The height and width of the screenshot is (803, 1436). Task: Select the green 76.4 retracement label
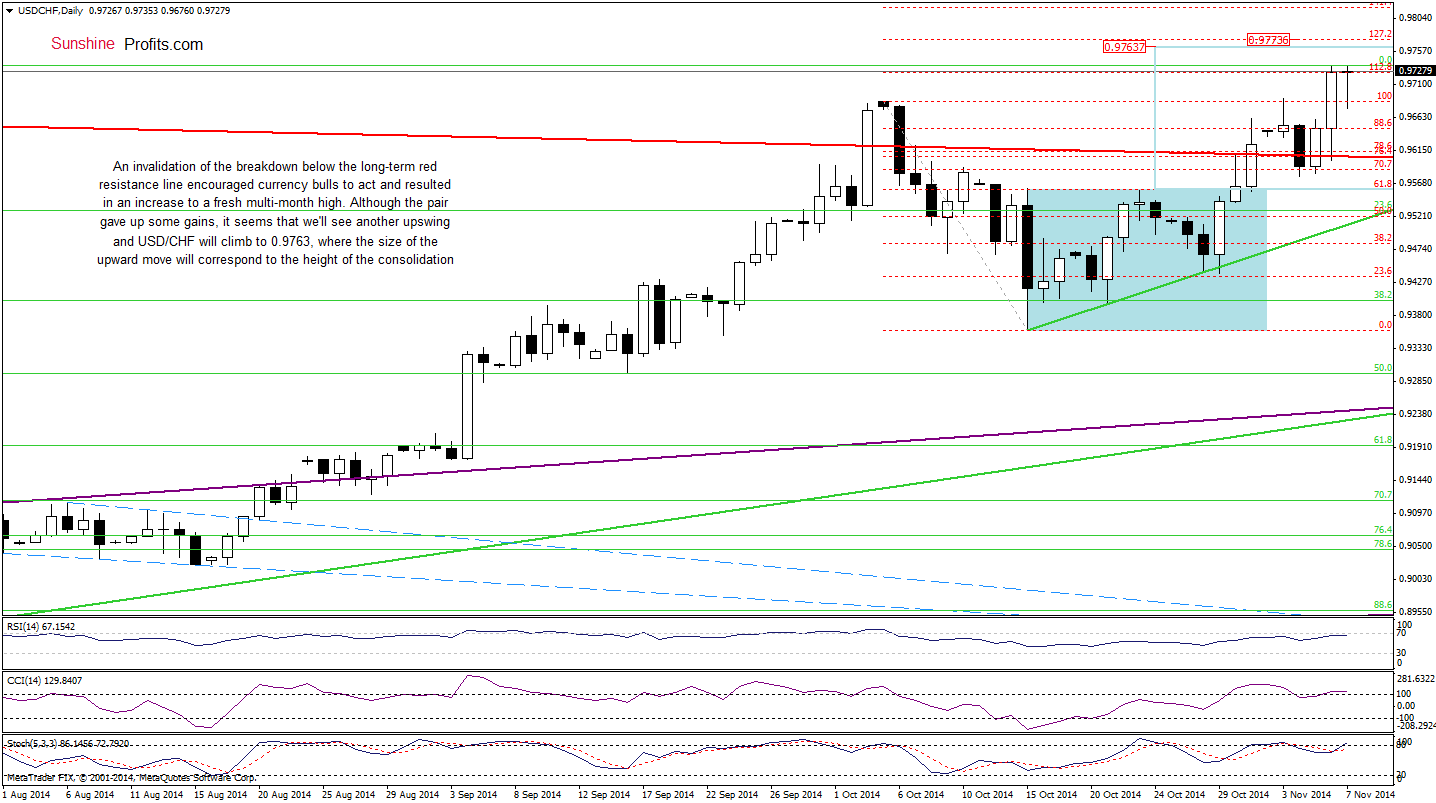(x=1383, y=529)
